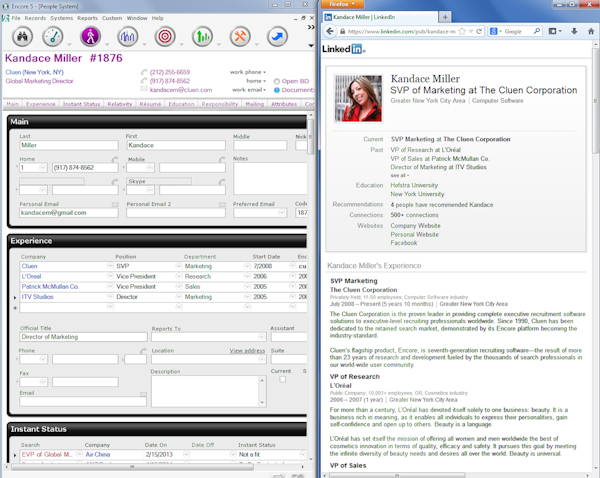600x478 pixels.
Task: Click the Firefox URL address bar
Action: (x=401, y=31)
